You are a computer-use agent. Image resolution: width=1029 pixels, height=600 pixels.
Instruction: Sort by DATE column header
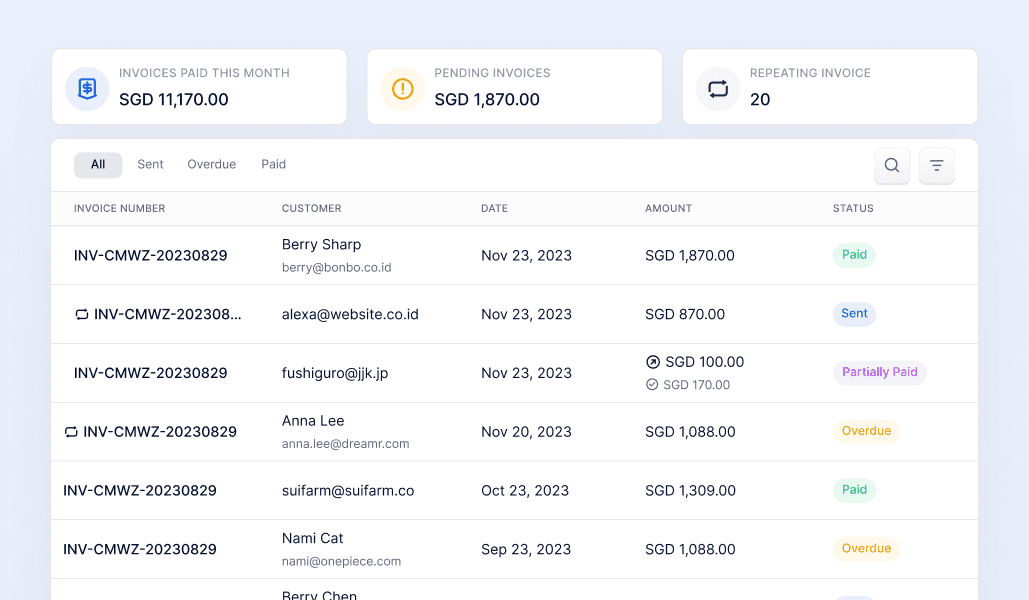(494, 208)
